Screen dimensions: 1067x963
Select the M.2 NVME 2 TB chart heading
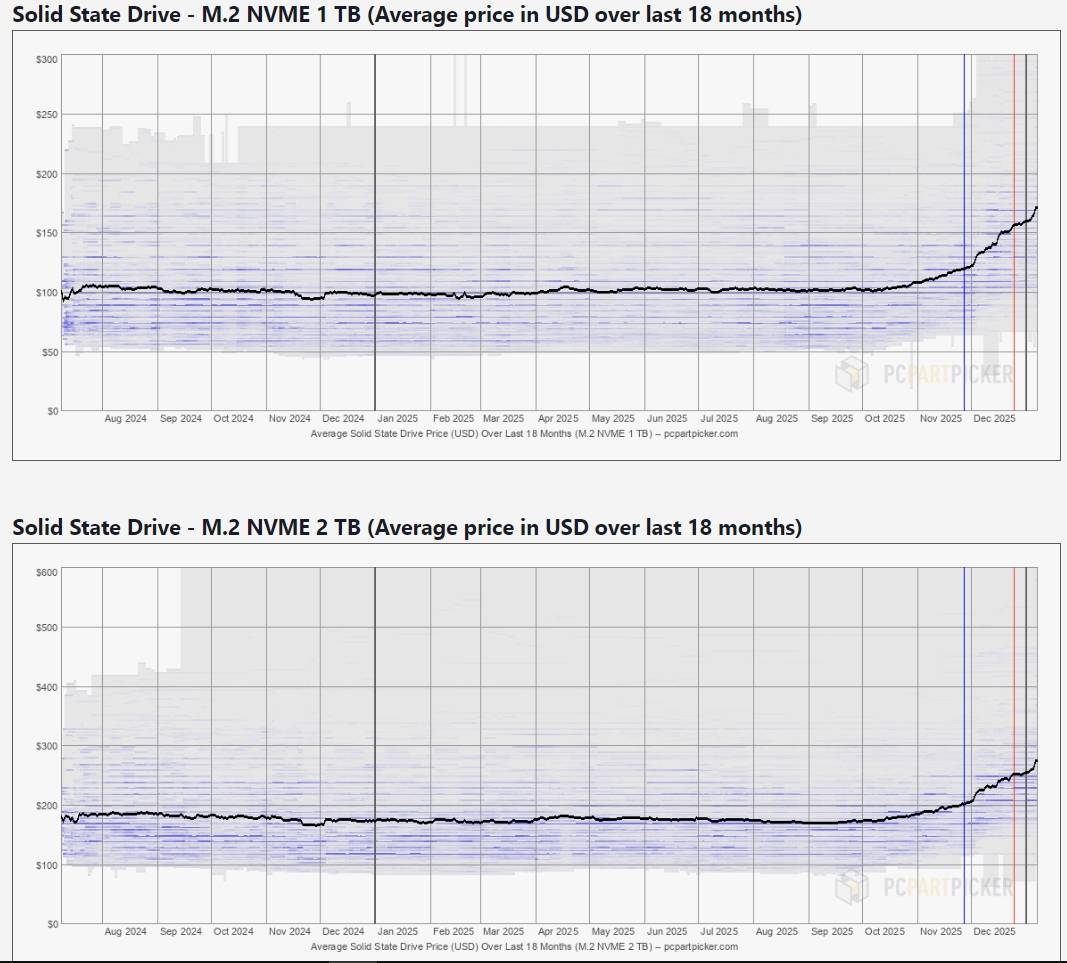click(406, 527)
